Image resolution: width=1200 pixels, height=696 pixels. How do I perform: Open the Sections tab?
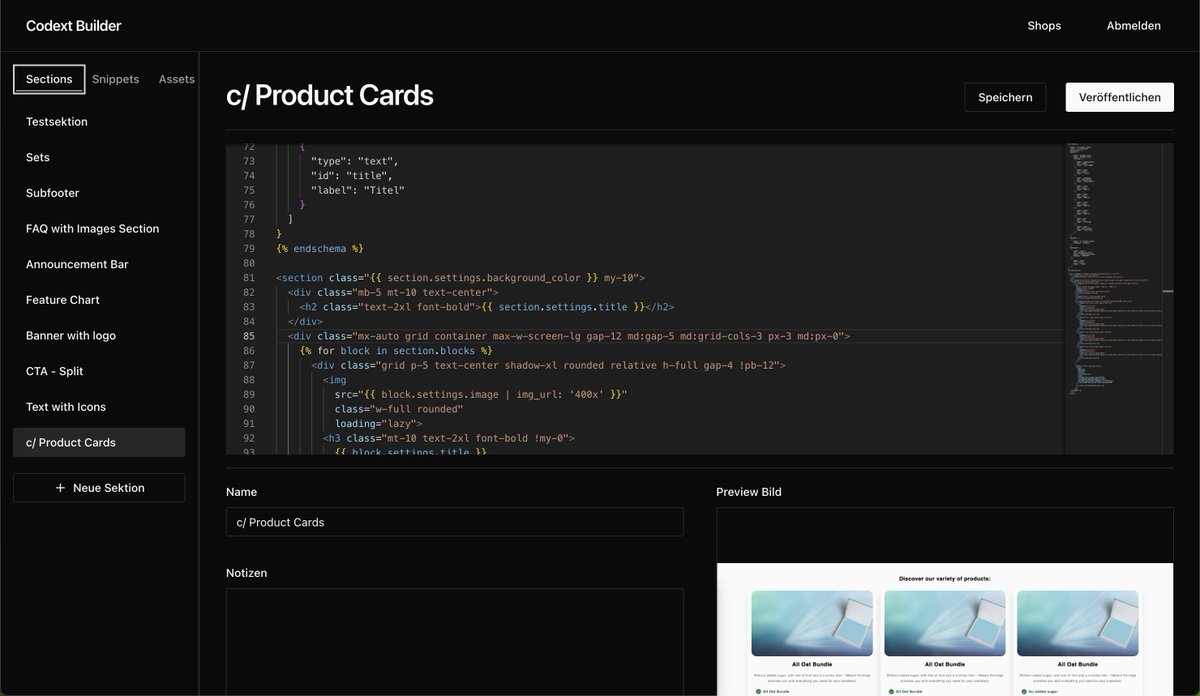pos(49,79)
